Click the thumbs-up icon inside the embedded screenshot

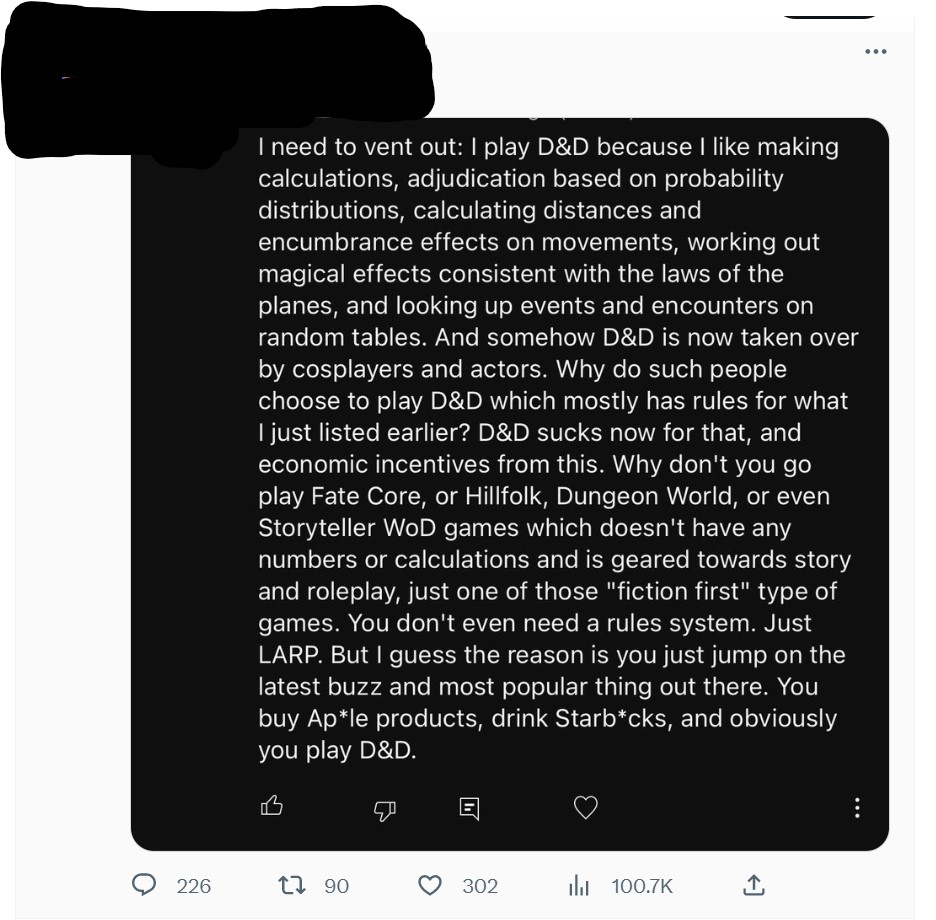coord(271,806)
